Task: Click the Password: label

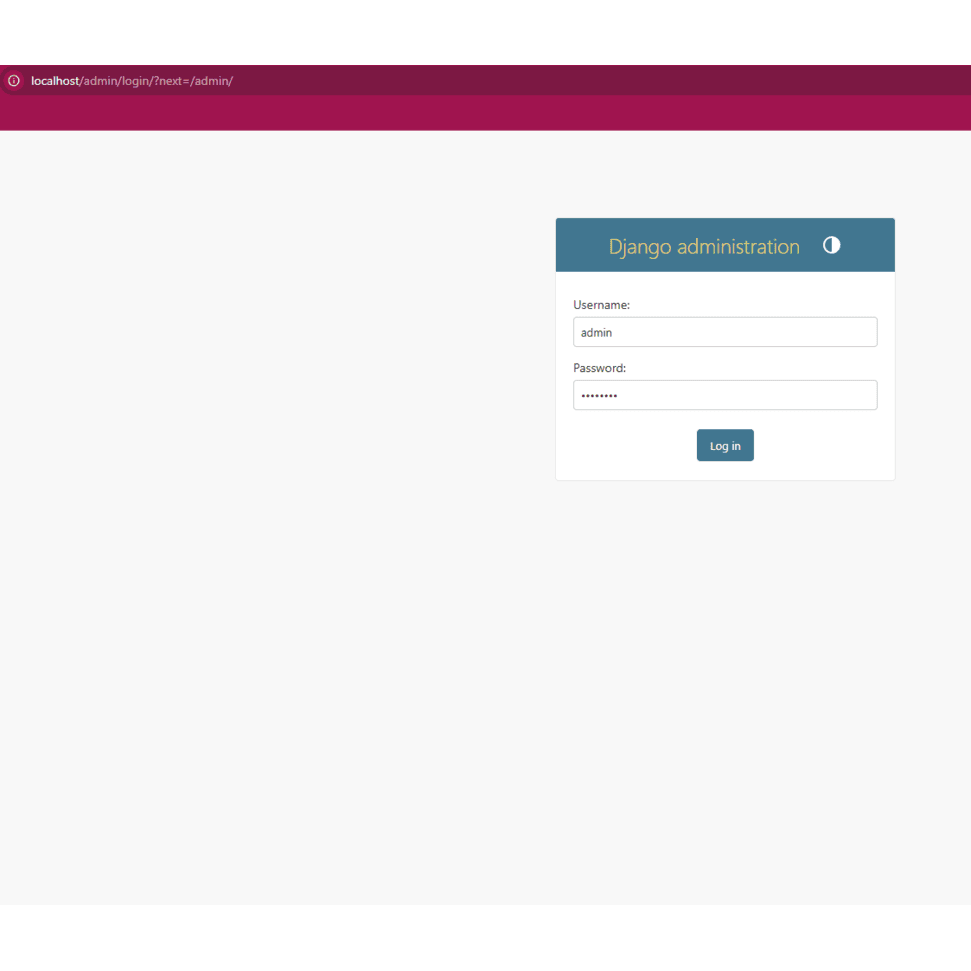Action: coord(599,368)
